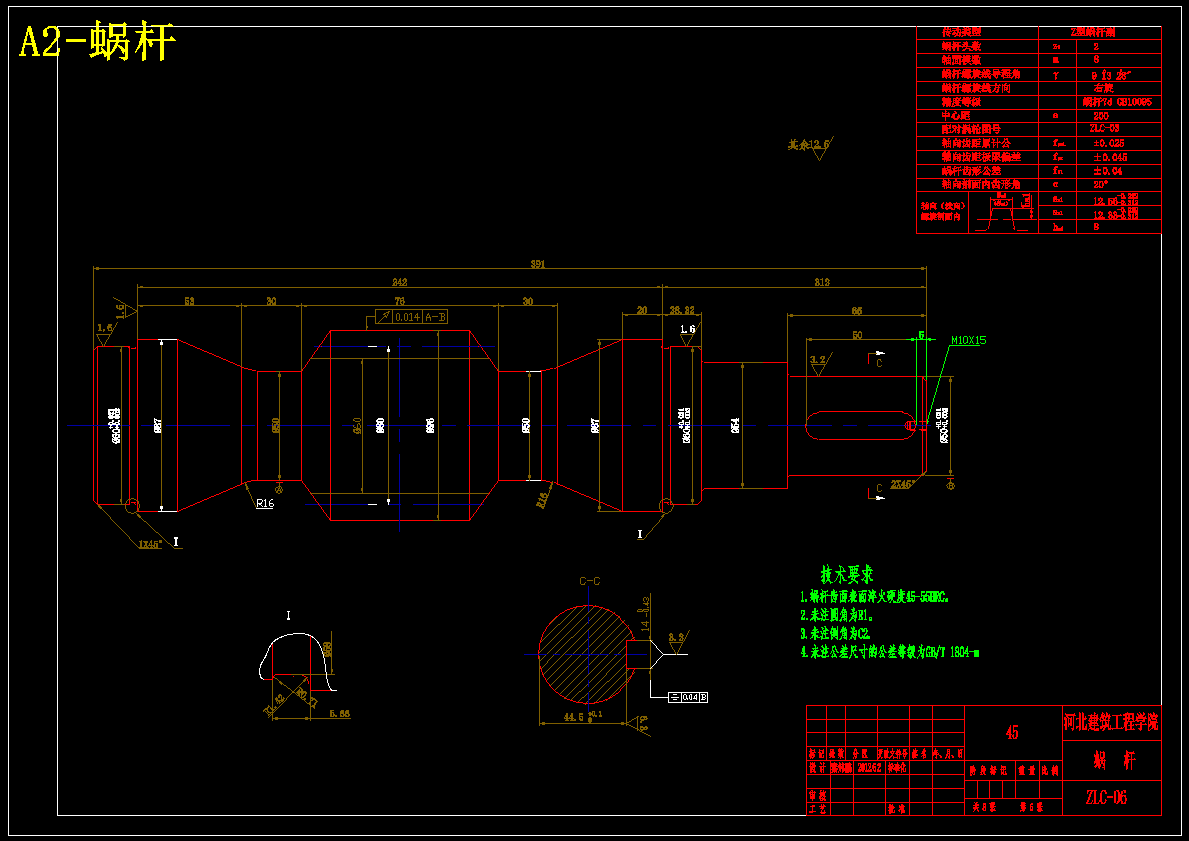The height and width of the screenshot is (841, 1189).
Task: Click the '20' dimension near right shoulder
Action: point(642,310)
